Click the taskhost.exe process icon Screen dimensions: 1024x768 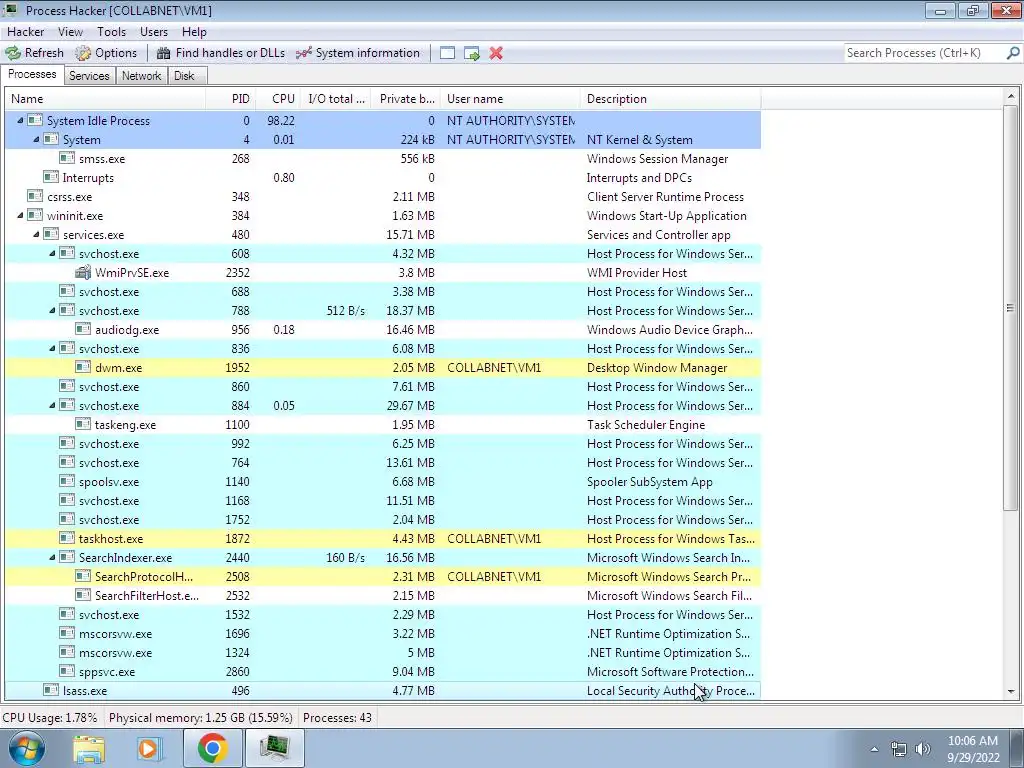click(67, 538)
